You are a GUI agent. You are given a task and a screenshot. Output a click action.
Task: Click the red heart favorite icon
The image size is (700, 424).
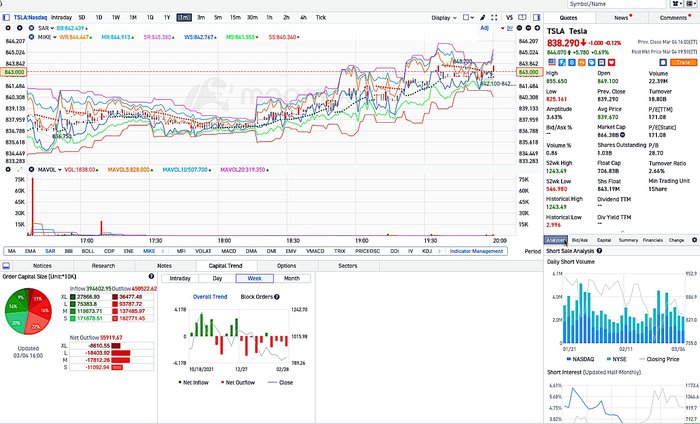(611, 62)
